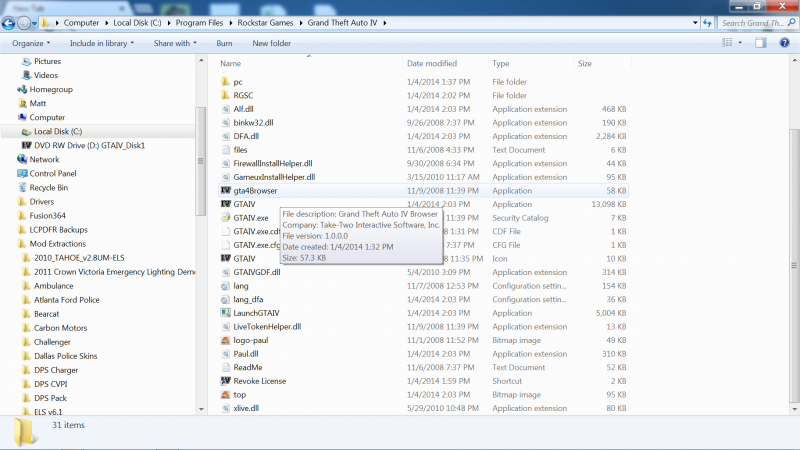
Task: Go to Program Files breadcrumb
Action: coord(199,23)
